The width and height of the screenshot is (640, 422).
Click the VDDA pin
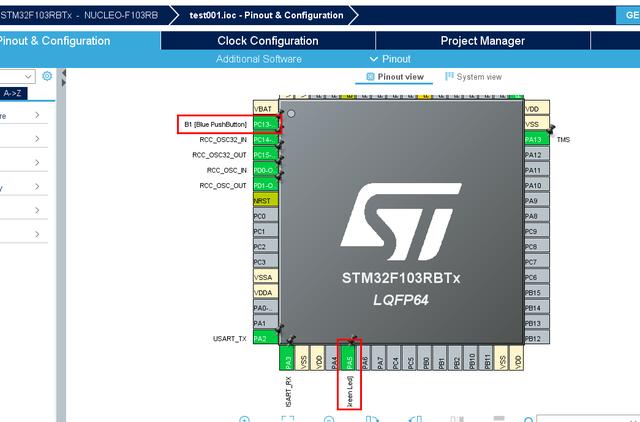tap(265, 293)
